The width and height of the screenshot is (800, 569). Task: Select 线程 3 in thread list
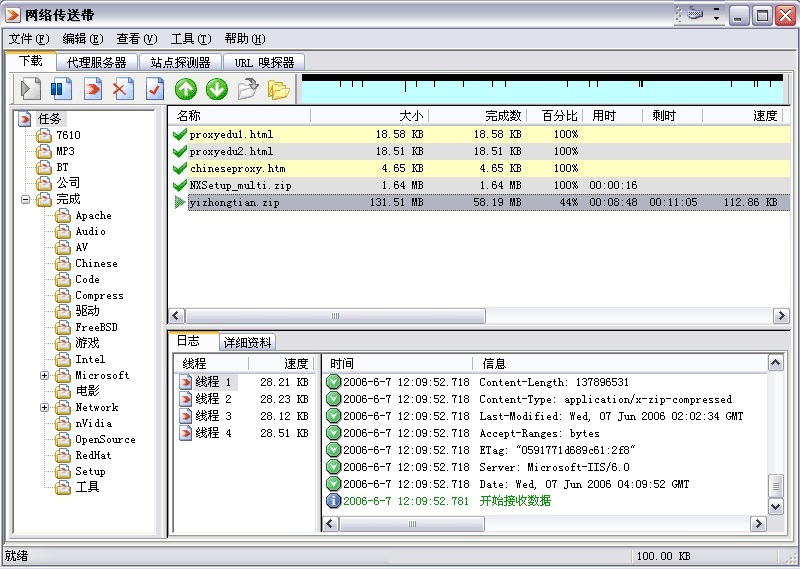213,416
